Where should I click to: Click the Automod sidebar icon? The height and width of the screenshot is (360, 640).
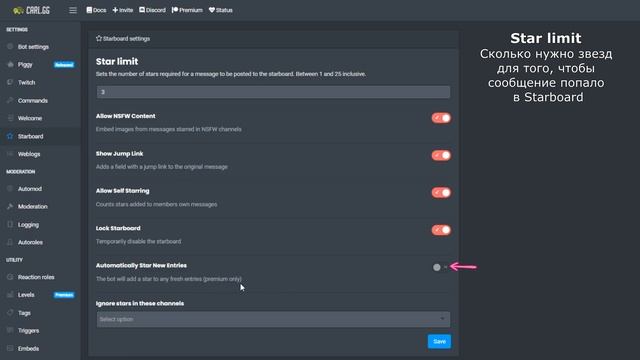10,189
